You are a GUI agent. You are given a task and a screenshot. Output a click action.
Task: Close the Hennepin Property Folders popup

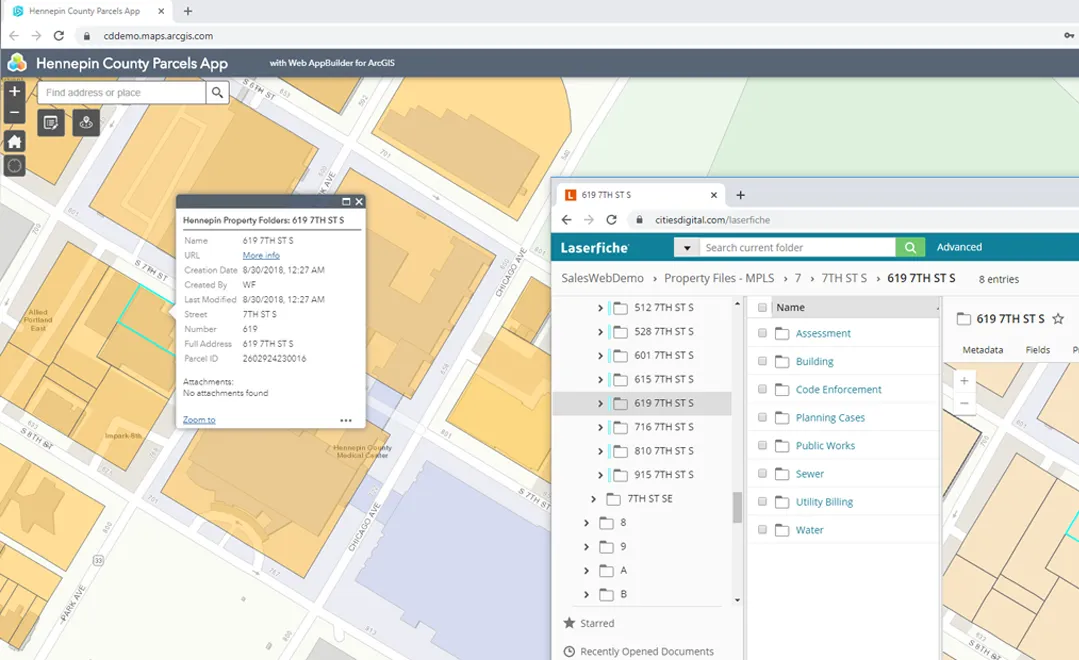click(359, 202)
